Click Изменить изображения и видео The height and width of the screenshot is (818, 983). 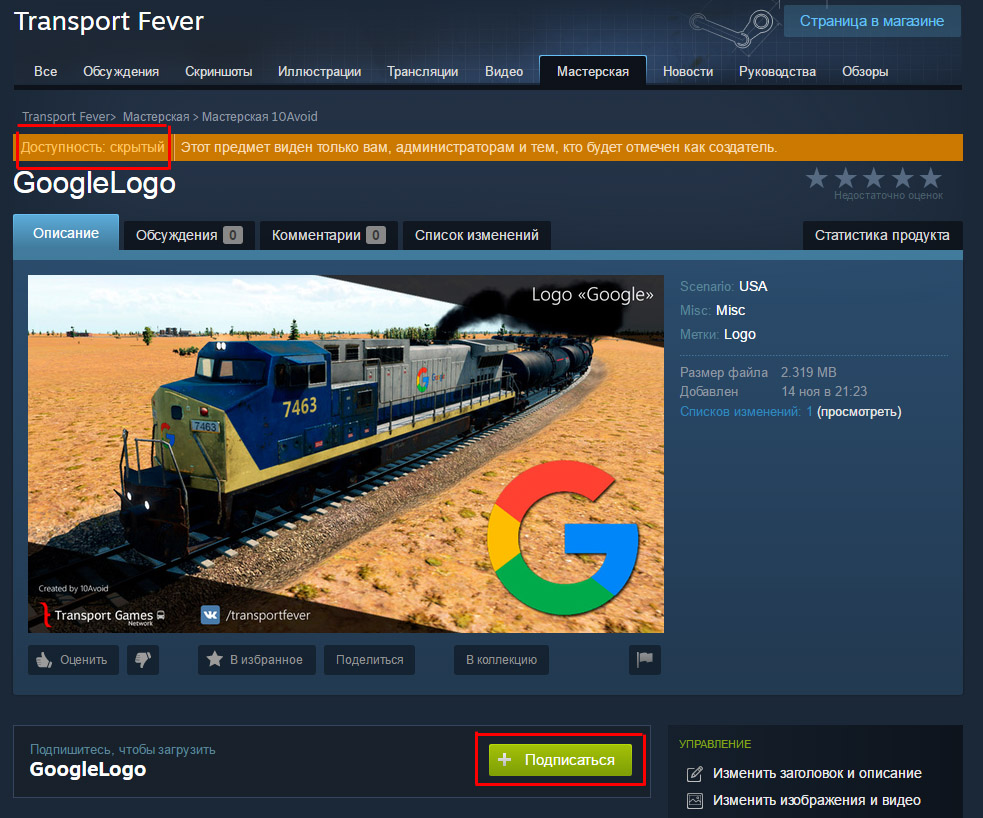pyautogui.click(x=816, y=800)
